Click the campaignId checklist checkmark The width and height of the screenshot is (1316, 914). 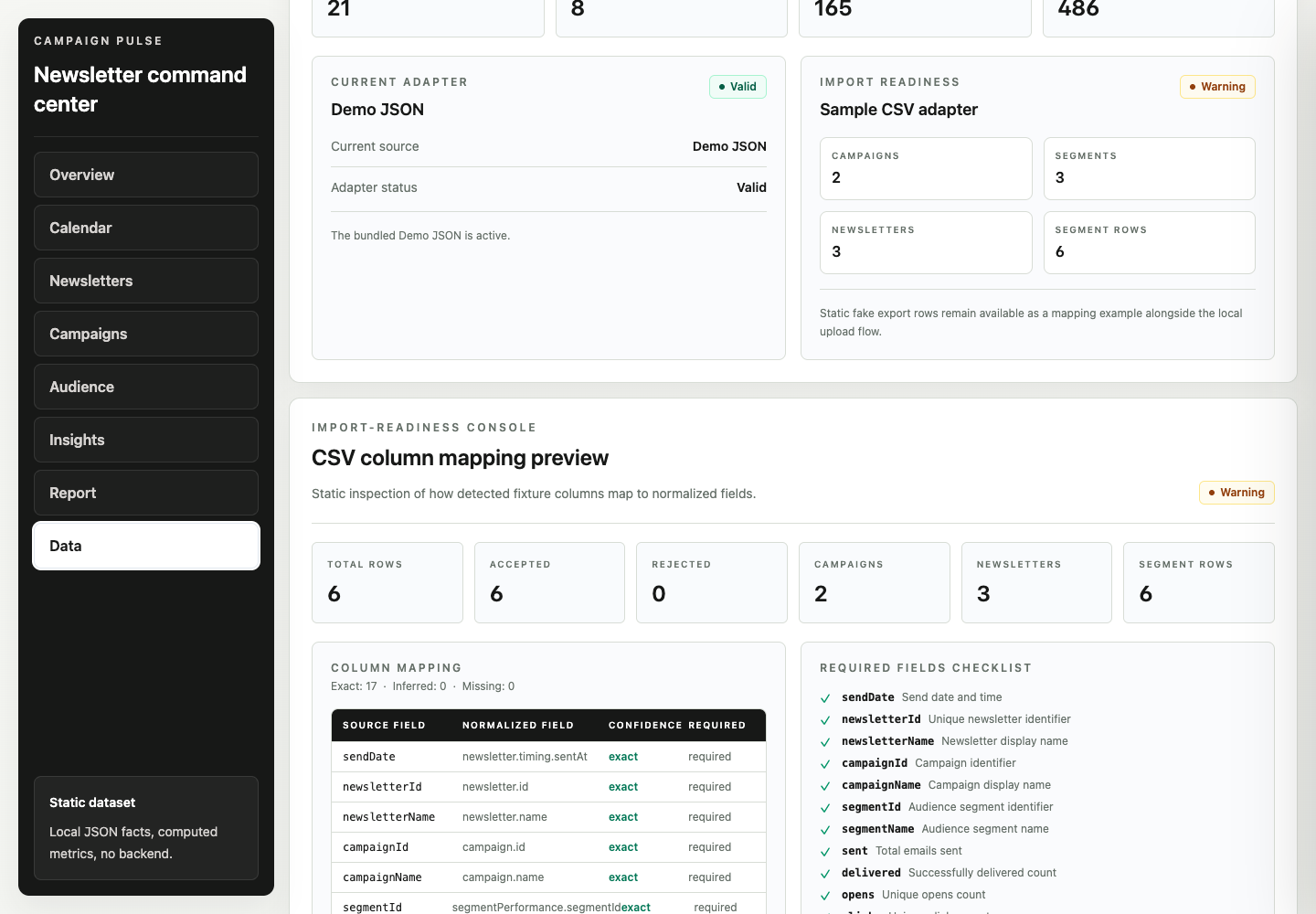[x=825, y=763]
